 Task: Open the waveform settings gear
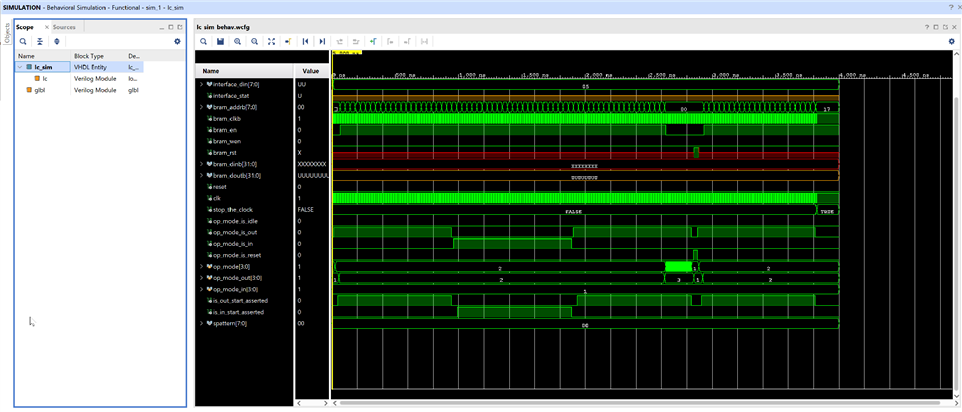click(951, 42)
